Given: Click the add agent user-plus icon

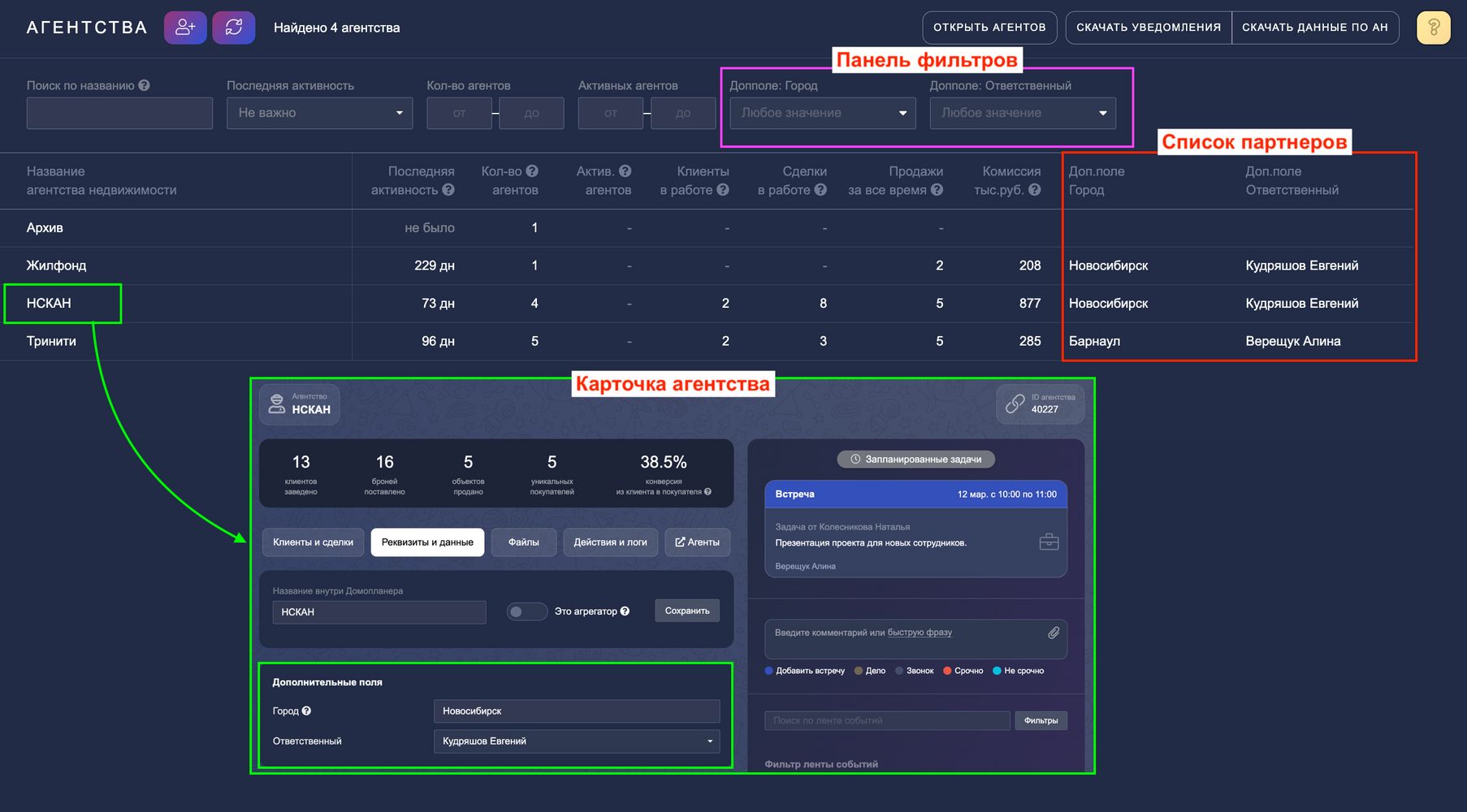Looking at the screenshot, I should click(x=185, y=28).
